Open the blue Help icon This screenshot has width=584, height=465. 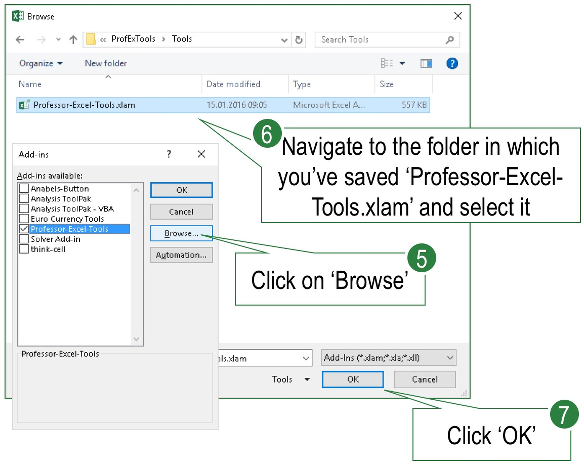452,63
